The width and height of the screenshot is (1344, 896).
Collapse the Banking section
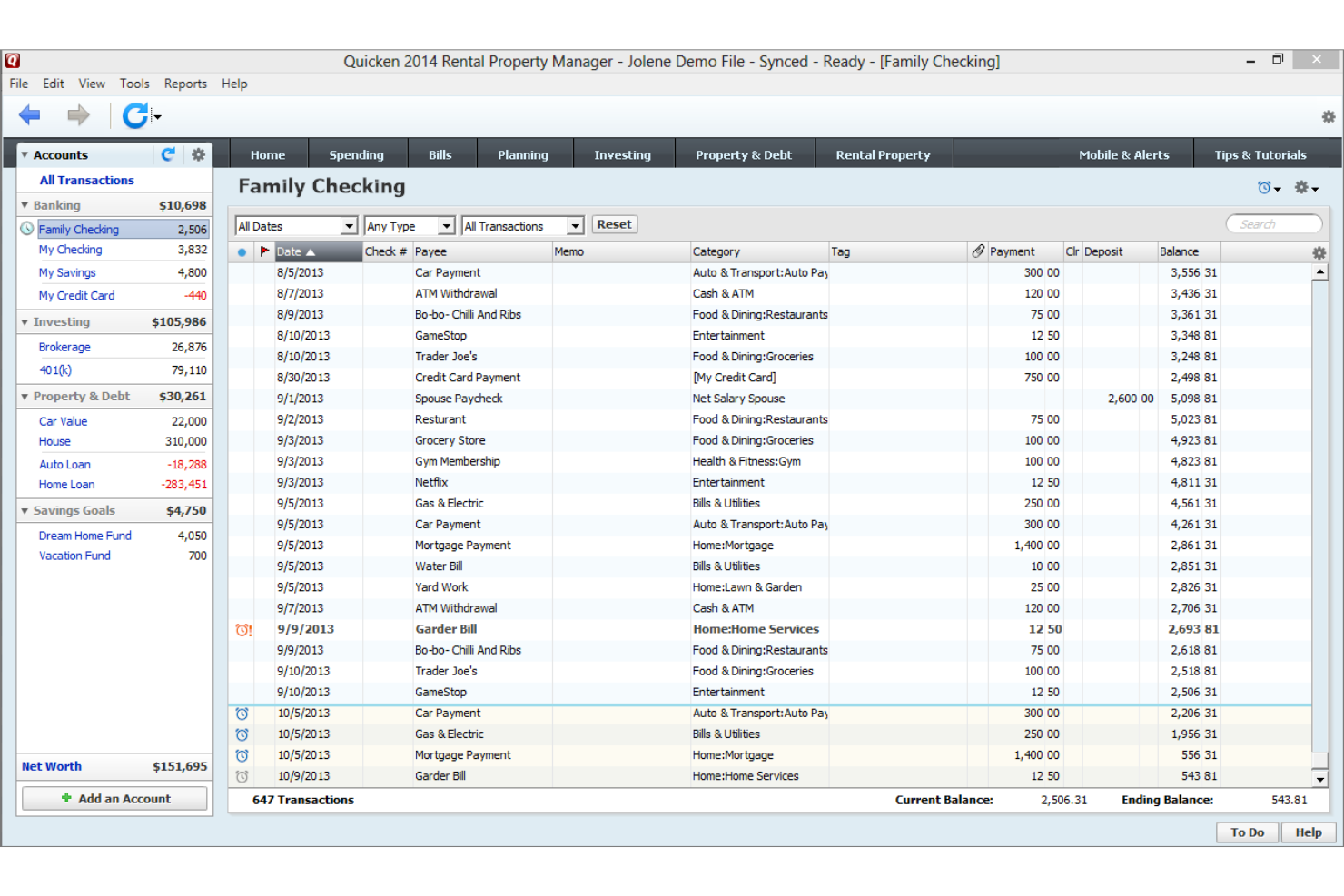(25, 205)
